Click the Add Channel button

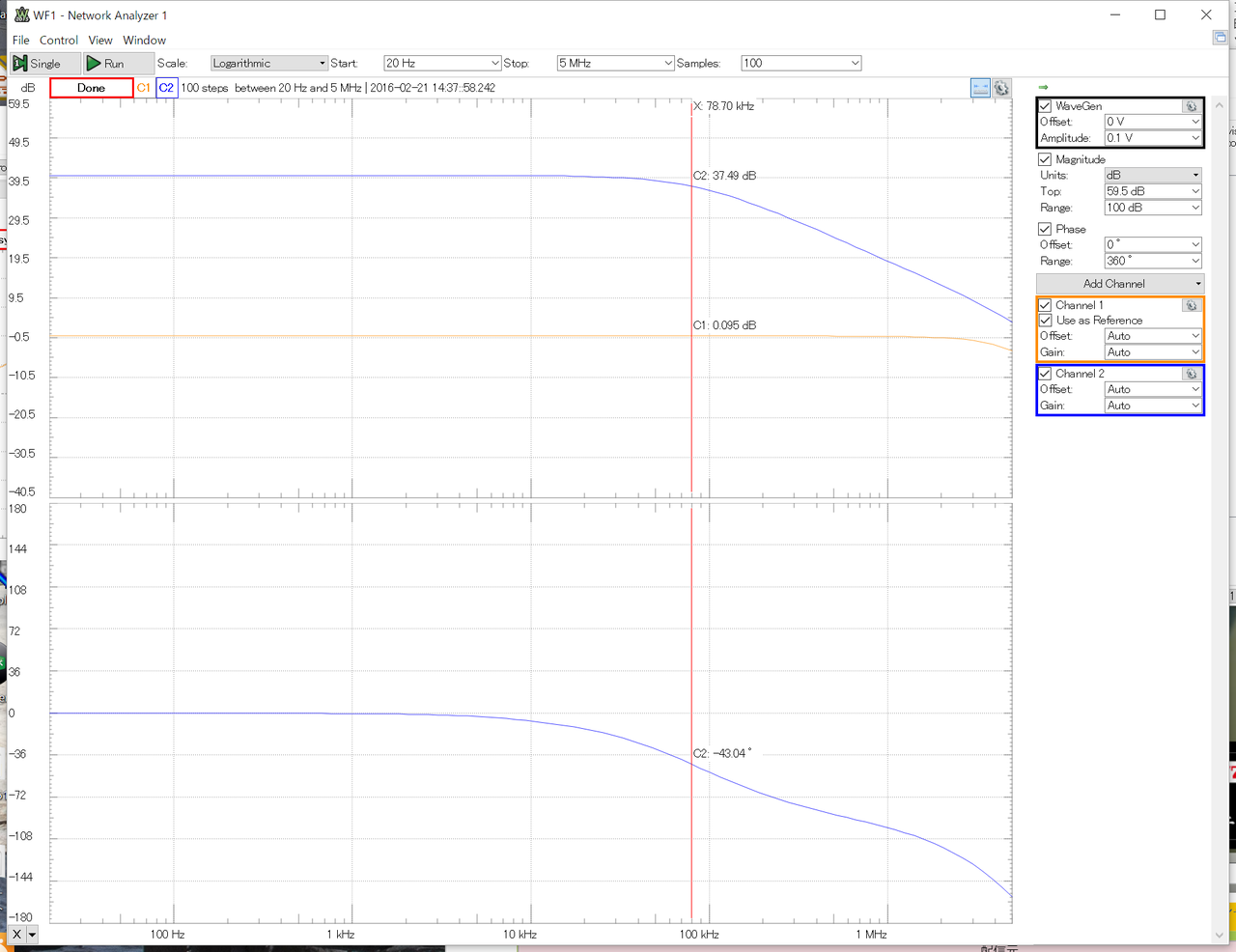point(1119,284)
